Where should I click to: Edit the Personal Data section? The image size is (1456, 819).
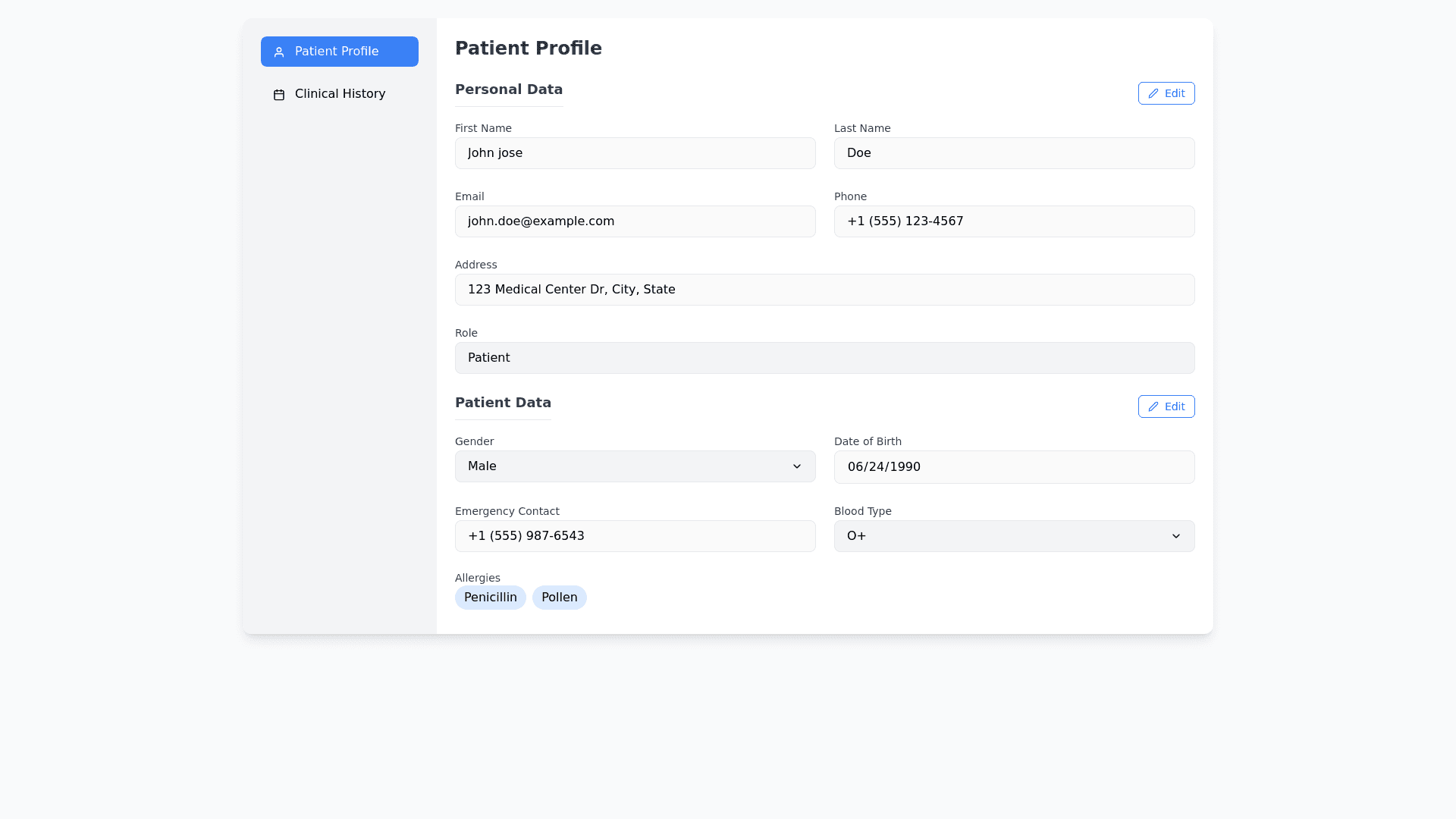[x=1166, y=93]
